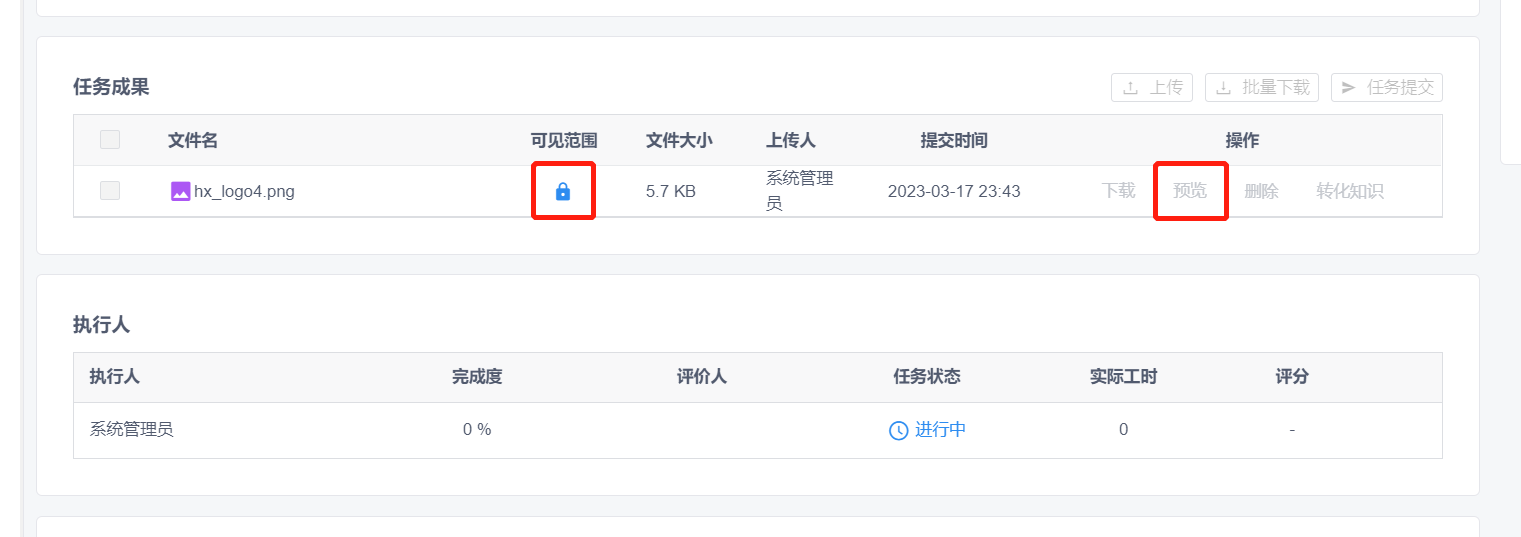
Task: Click the upload arrow icon
Action: click(x=1131, y=88)
